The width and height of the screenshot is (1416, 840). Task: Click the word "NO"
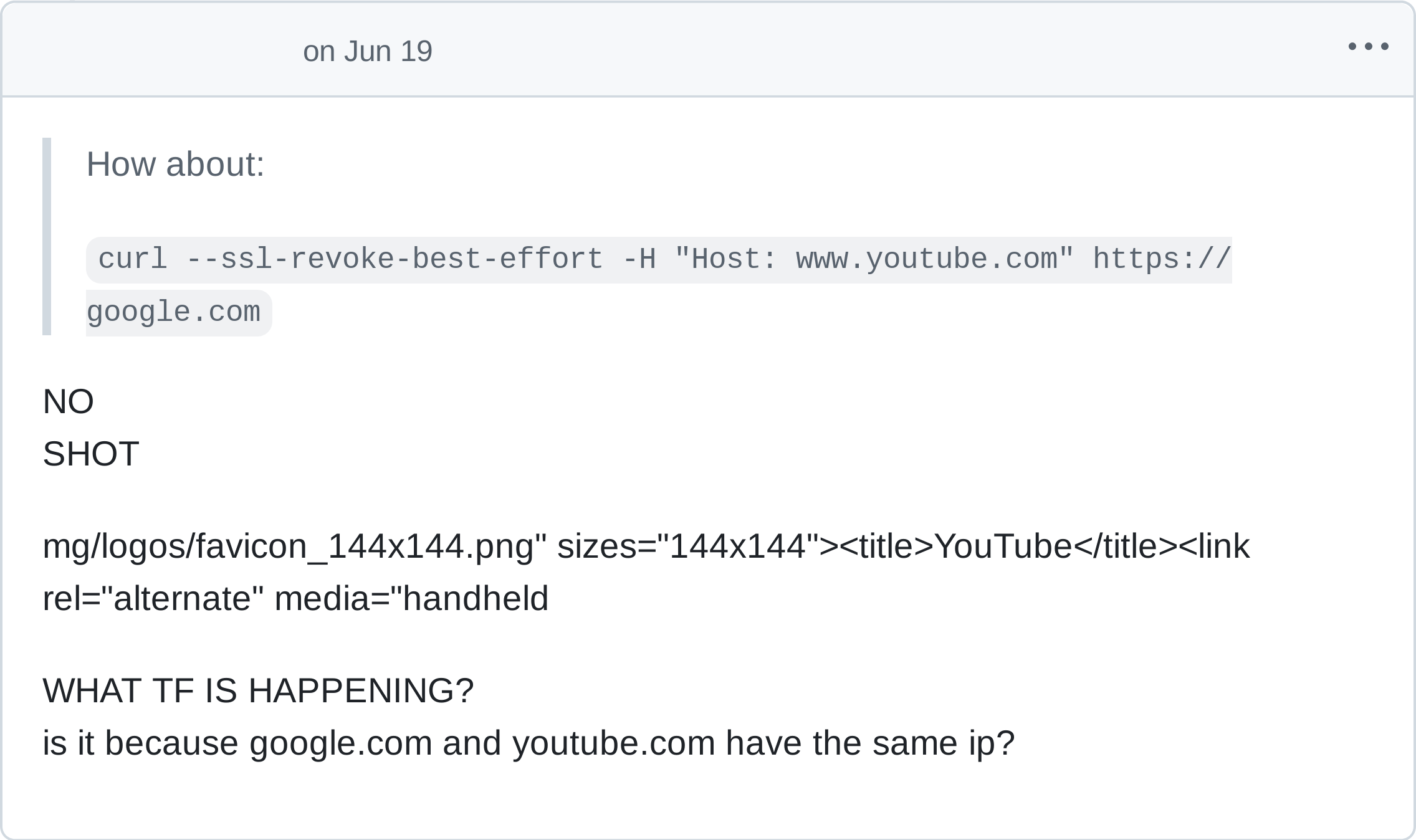(x=68, y=401)
